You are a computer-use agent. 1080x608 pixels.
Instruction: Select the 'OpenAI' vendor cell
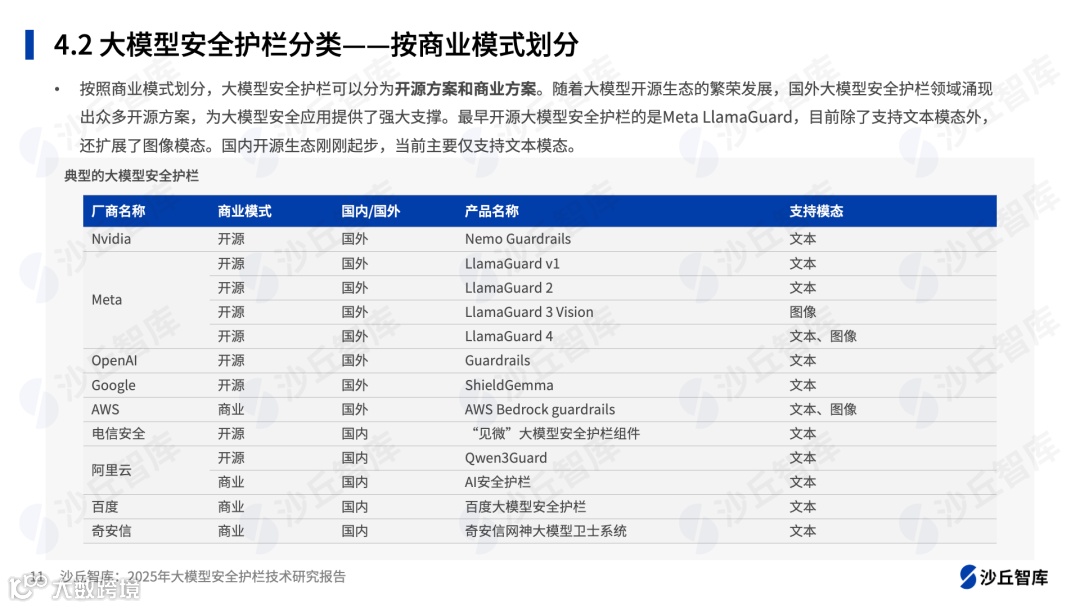click(114, 361)
